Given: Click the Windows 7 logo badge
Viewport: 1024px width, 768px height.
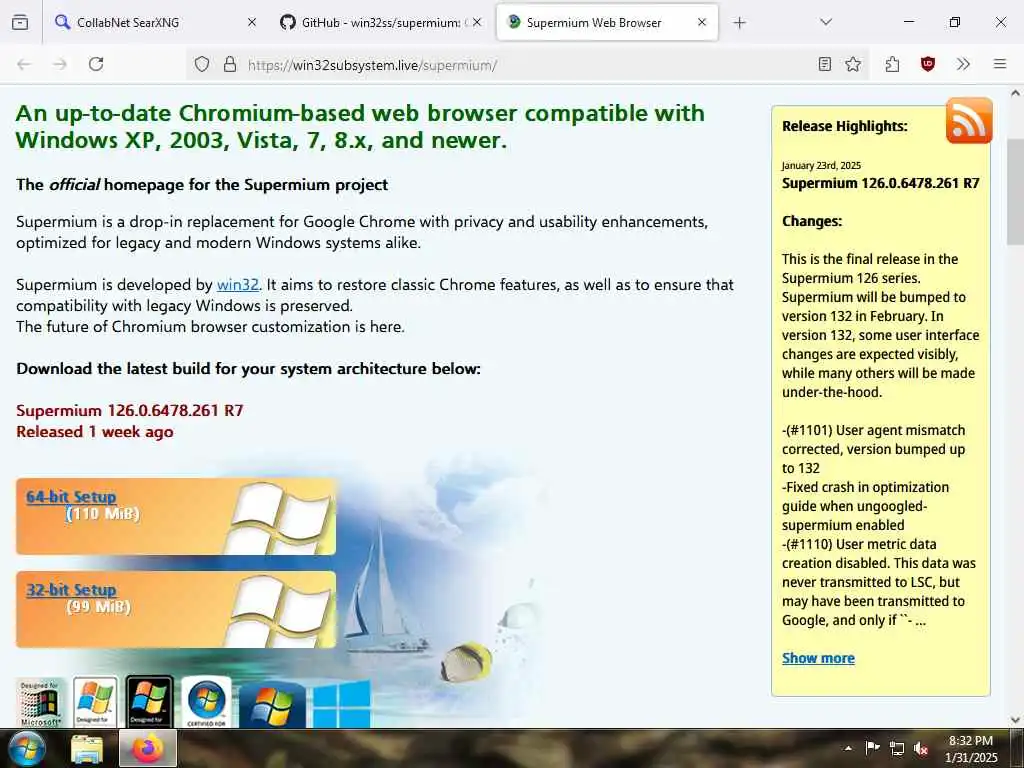Looking at the screenshot, I should 272,704.
